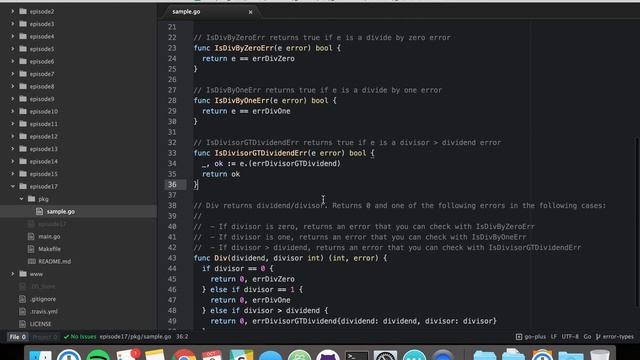Select the pkg folder label

coord(43,199)
